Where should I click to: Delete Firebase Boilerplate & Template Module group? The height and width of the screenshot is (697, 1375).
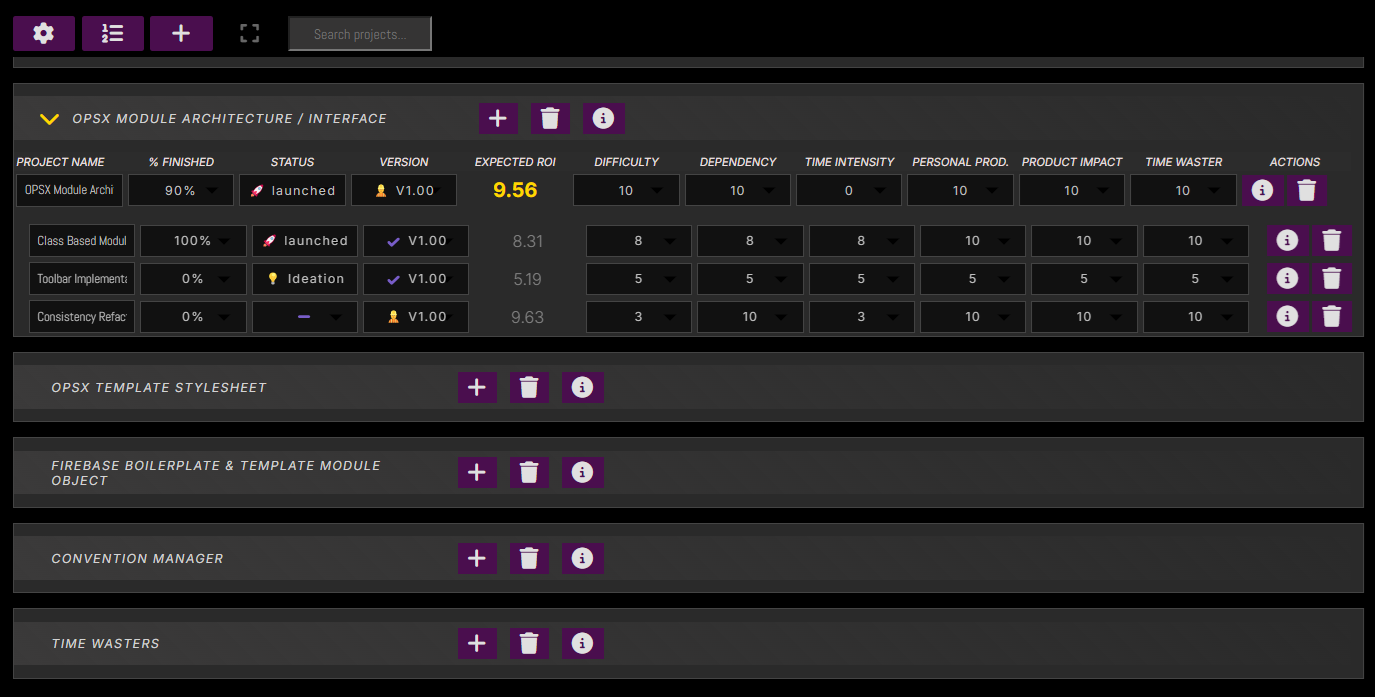529,472
